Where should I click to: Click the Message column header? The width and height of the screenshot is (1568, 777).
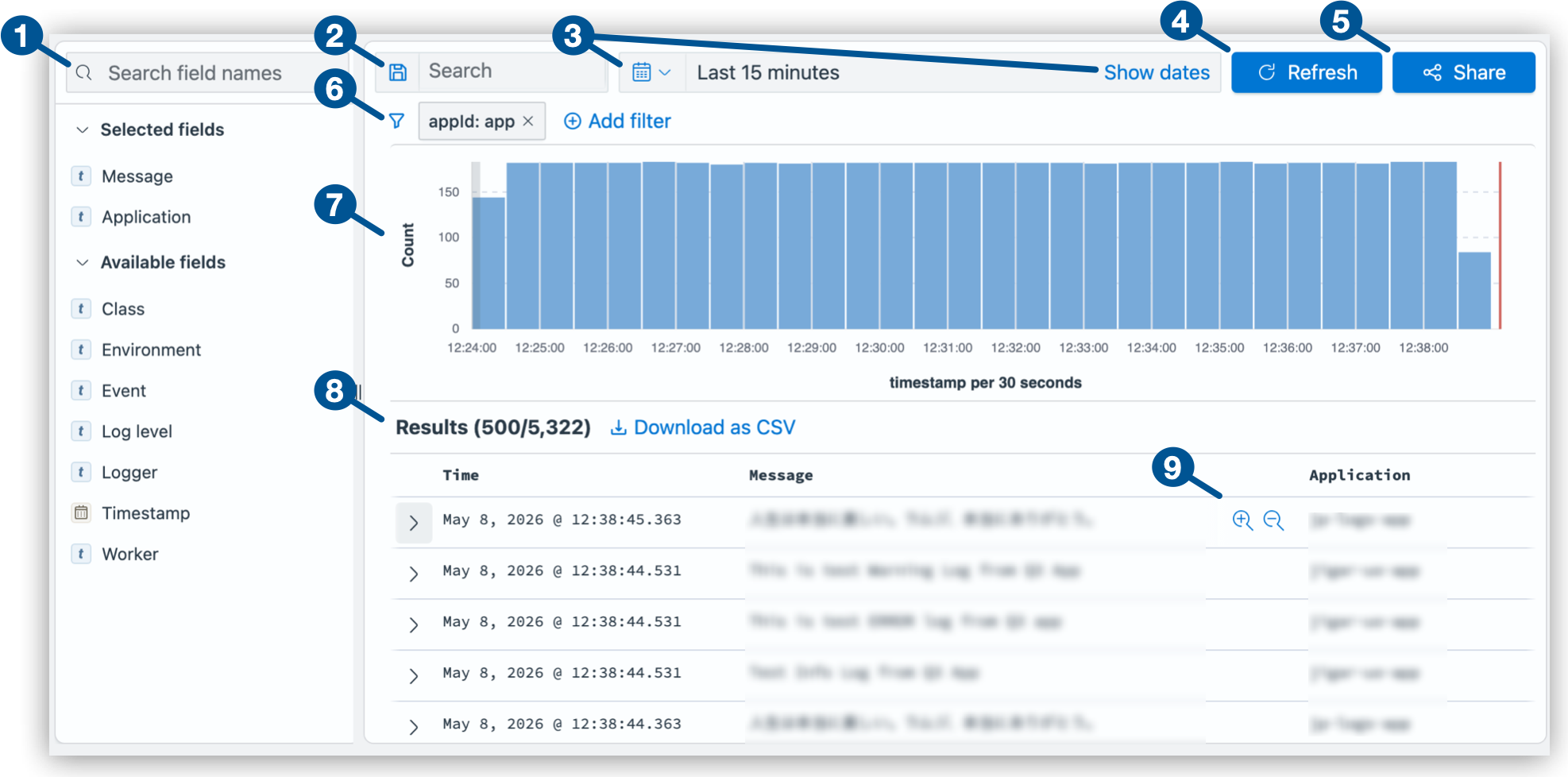pos(781,475)
